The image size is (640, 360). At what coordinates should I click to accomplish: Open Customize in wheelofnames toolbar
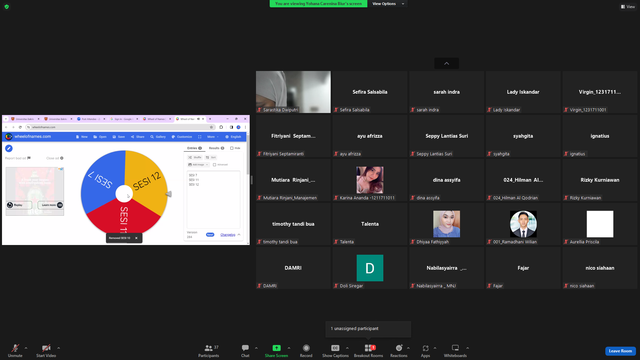point(182,137)
